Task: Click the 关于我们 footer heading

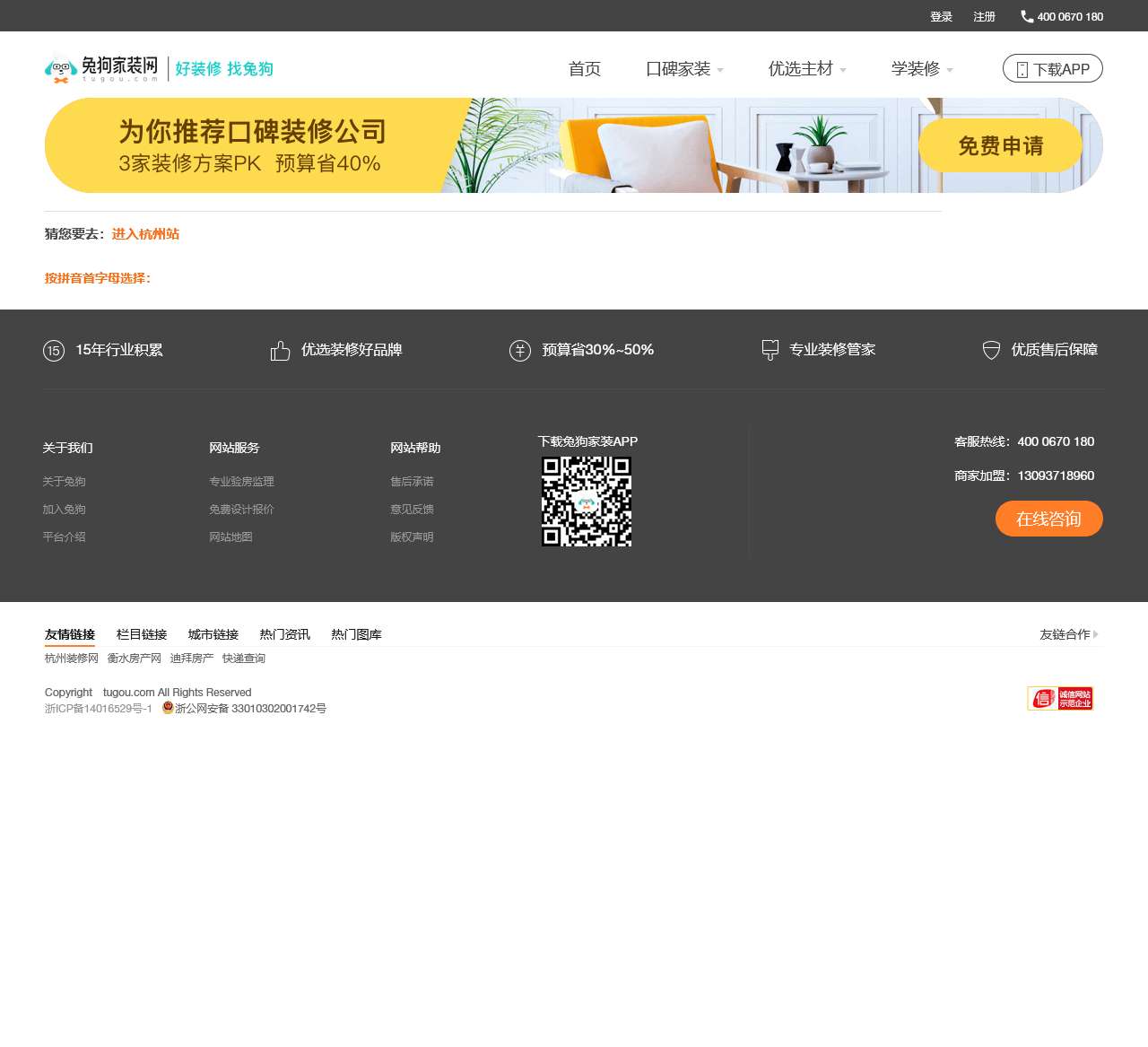Action: pyautogui.click(x=68, y=448)
